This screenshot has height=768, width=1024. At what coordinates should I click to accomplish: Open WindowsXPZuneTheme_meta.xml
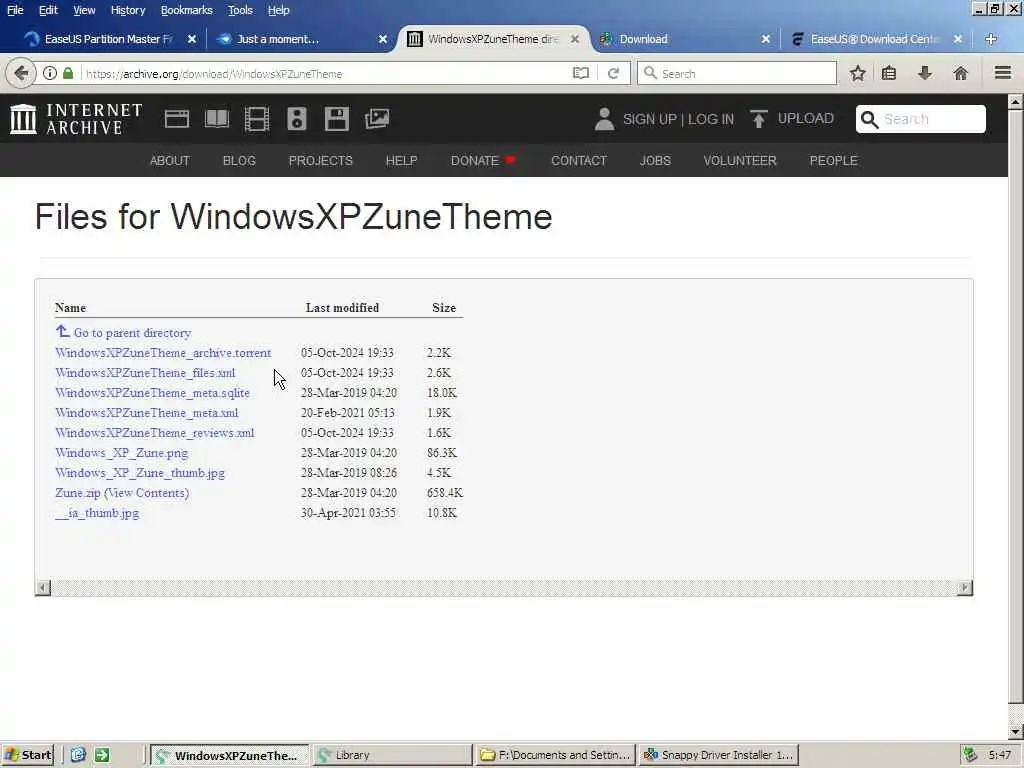[147, 413]
